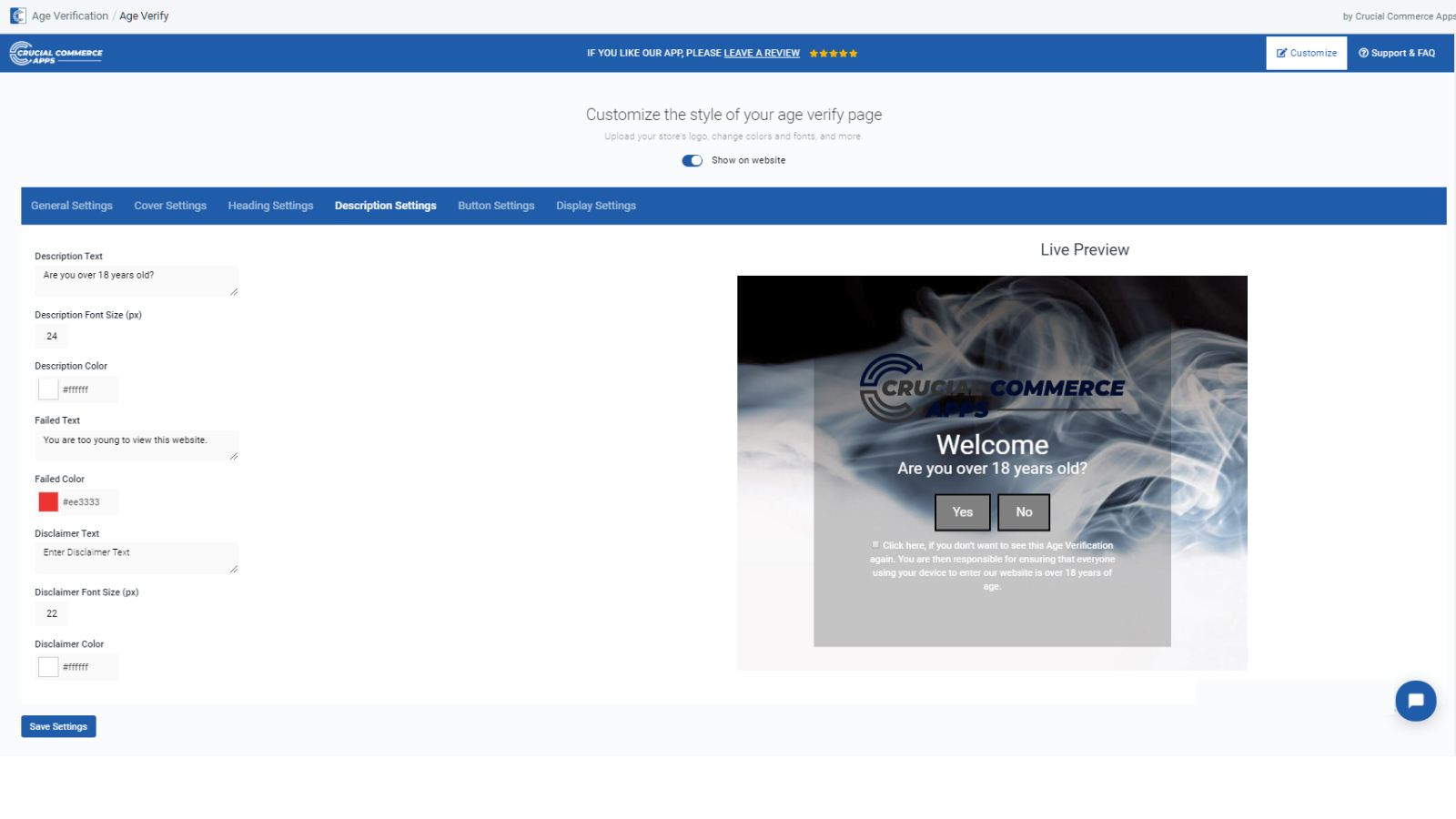Open the Button Settings tab
Screen dimensions: 1456x819
pos(496,206)
